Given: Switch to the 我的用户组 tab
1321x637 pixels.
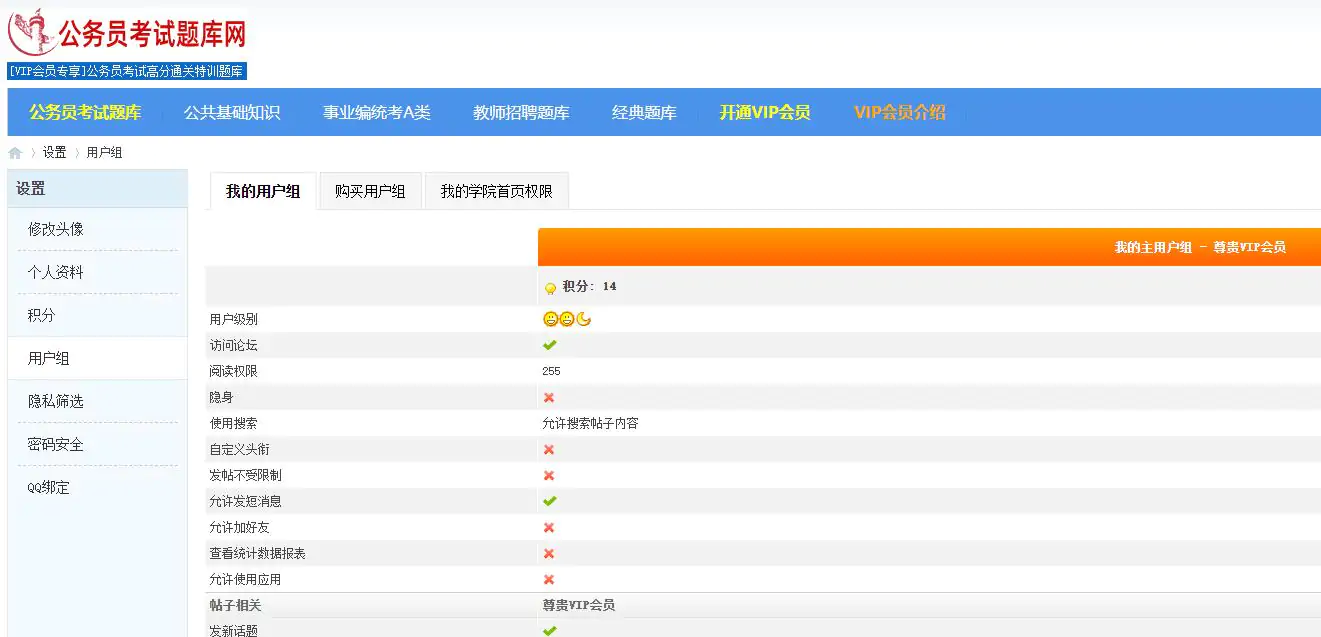Looking at the screenshot, I should coord(263,191).
